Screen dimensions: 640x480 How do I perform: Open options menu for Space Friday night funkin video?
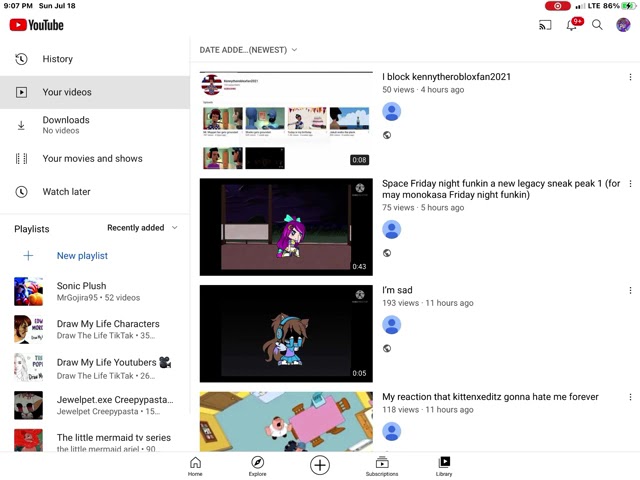tap(630, 184)
